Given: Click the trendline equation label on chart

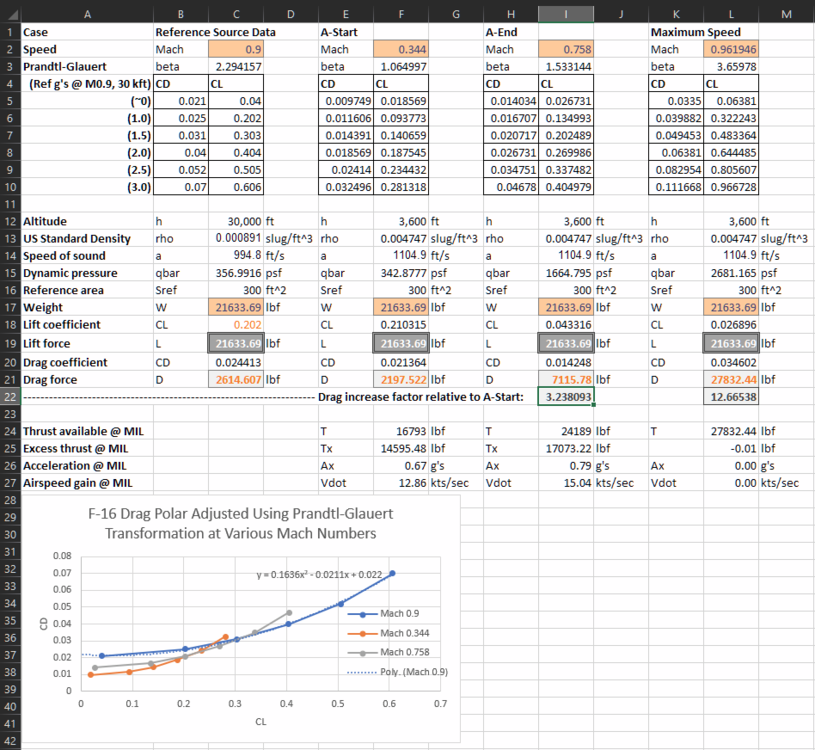Looking at the screenshot, I should 319,574.
